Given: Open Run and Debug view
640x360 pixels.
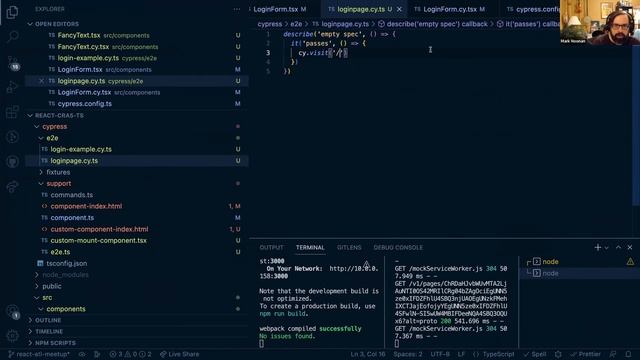Looking at the screenshot, I should [x=12, y=87].
